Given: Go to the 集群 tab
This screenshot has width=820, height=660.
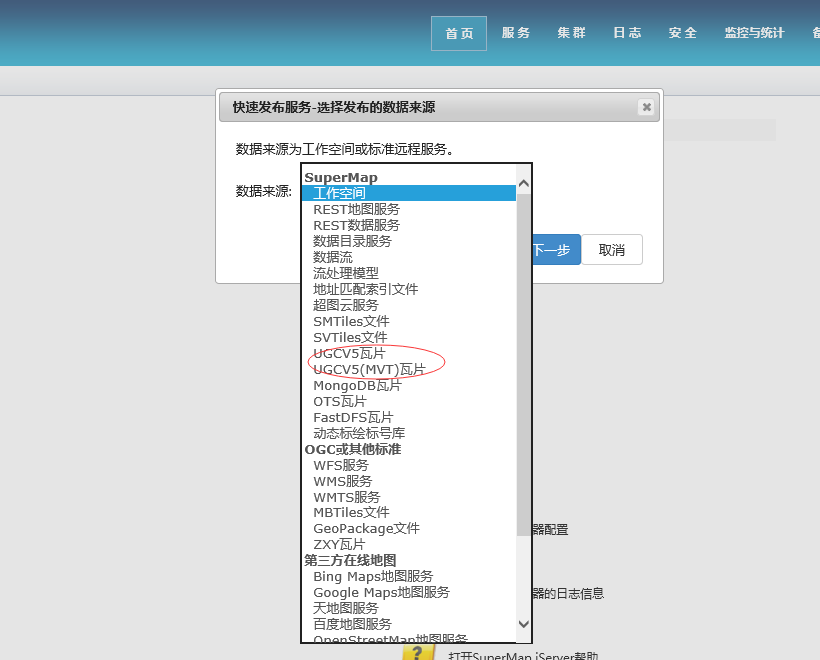Looking at the screenshot, I should [x=571, y=33].
